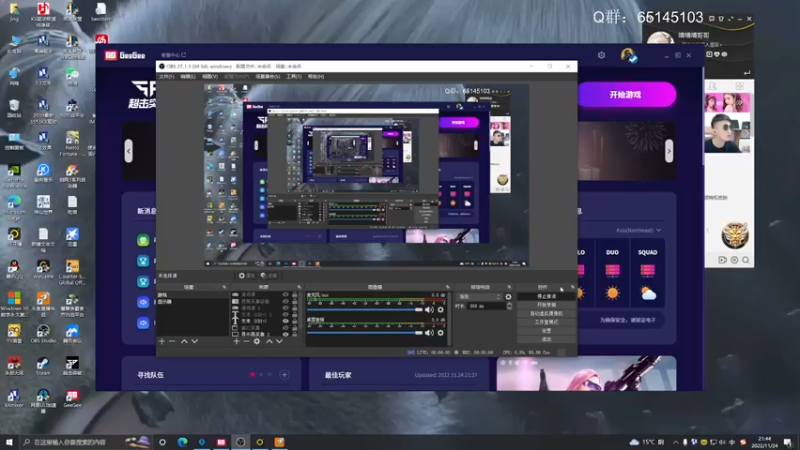Open scene transition properties gear
Screen dimensions: 800x450
point(508,296)
